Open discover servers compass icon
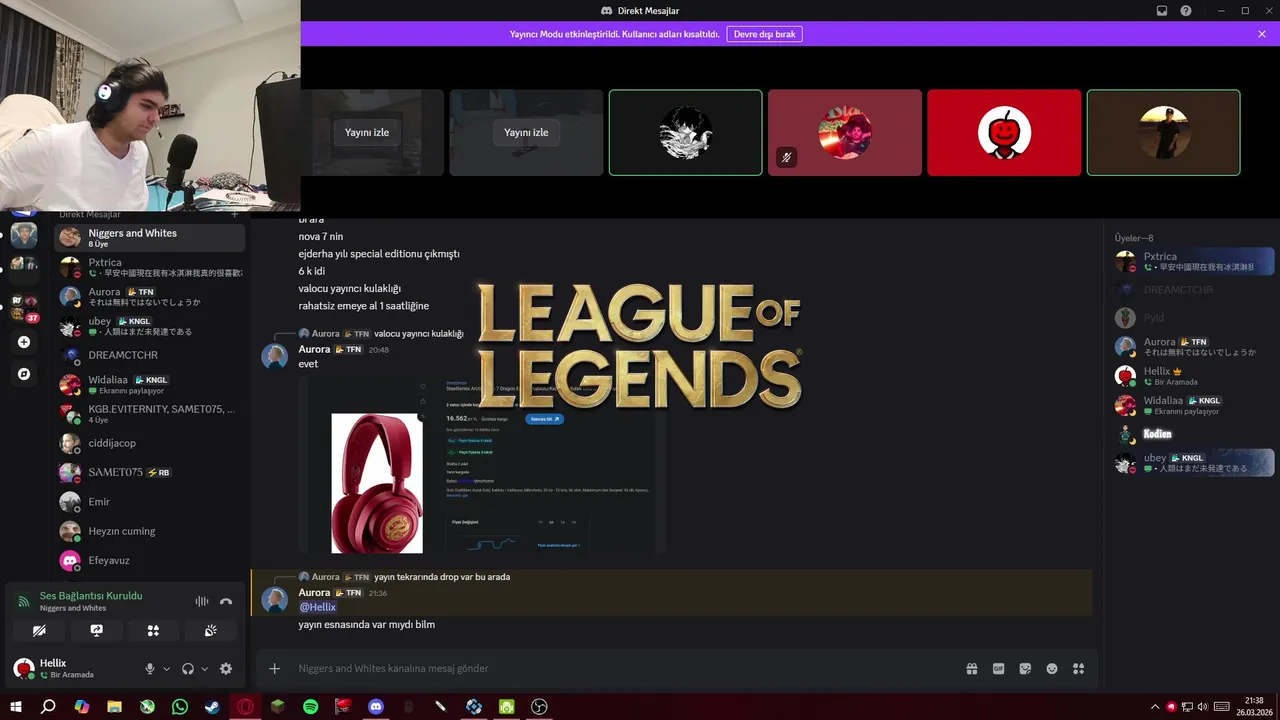 24,374
